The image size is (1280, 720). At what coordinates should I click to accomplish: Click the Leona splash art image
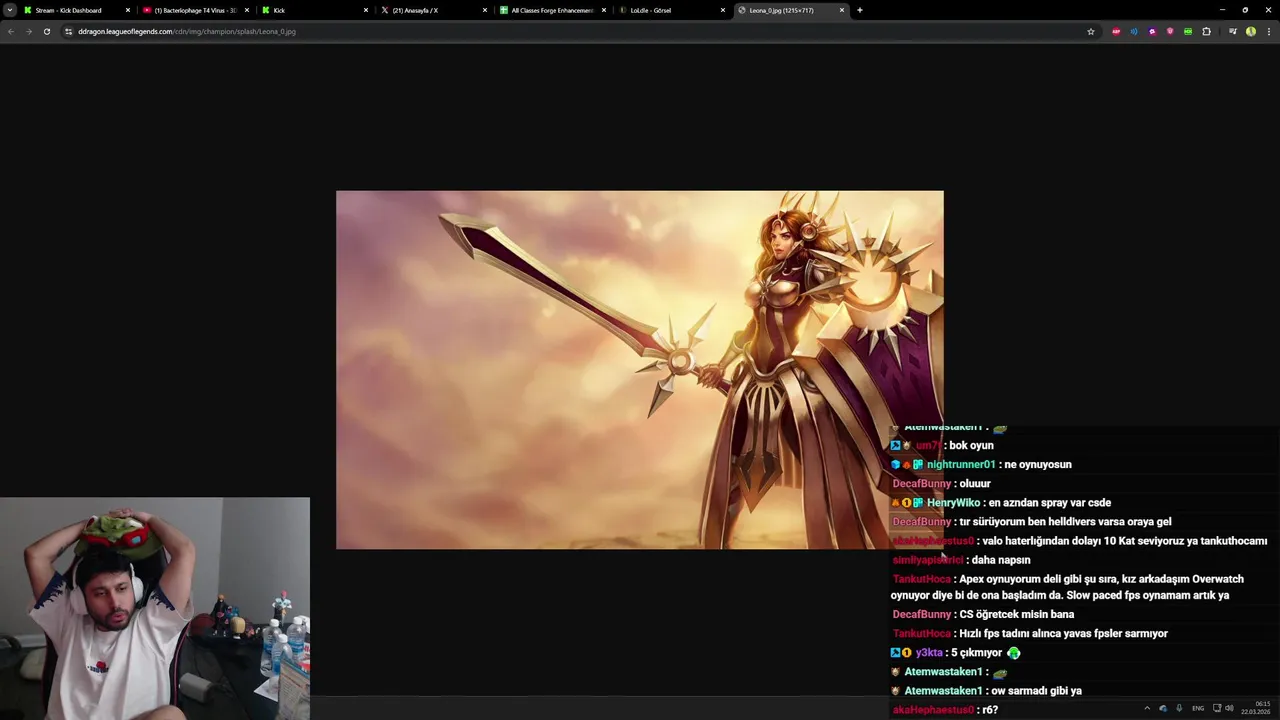click(640, 370)
